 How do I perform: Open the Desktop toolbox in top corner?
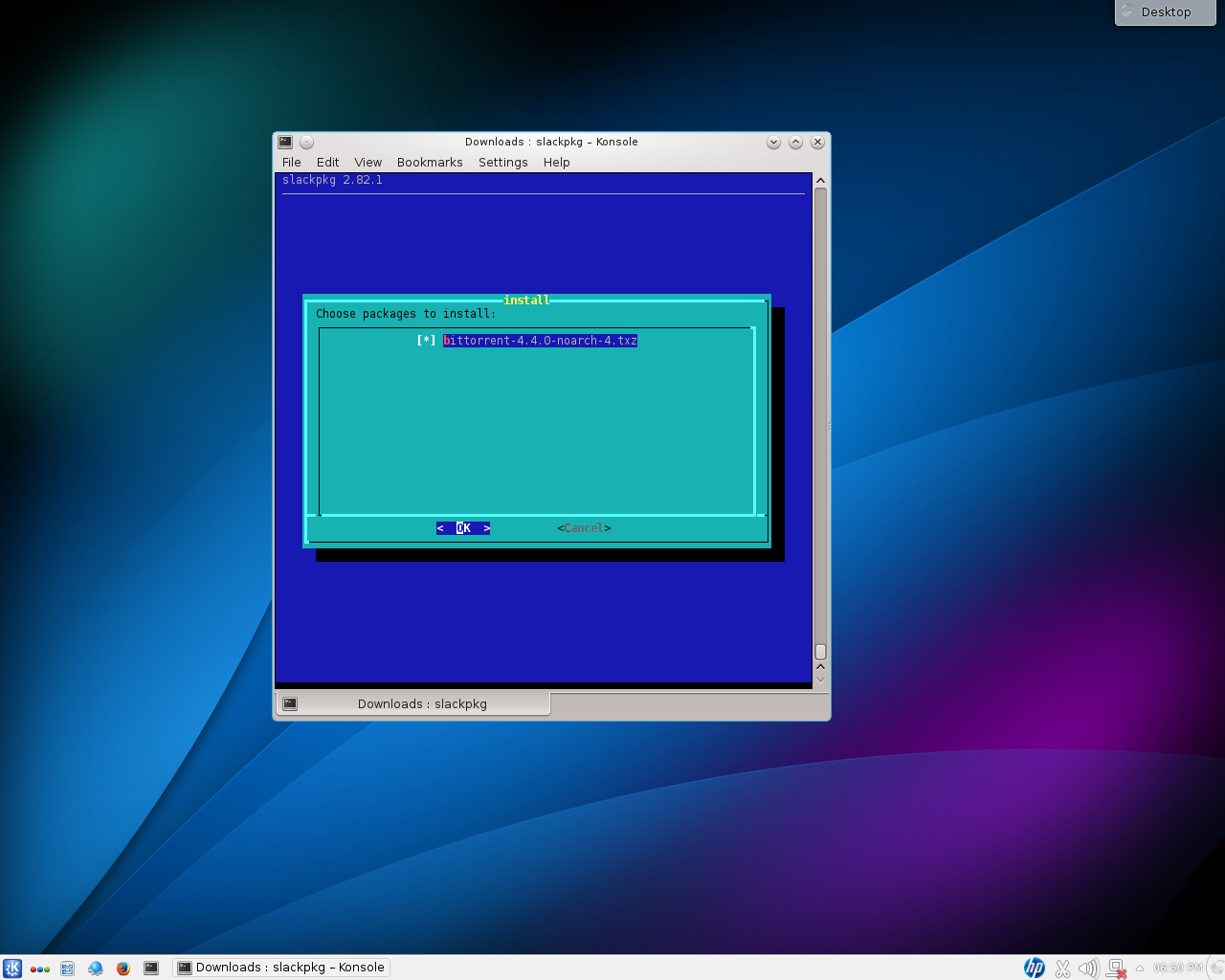pyautogui.click(x=1166, y=12)
